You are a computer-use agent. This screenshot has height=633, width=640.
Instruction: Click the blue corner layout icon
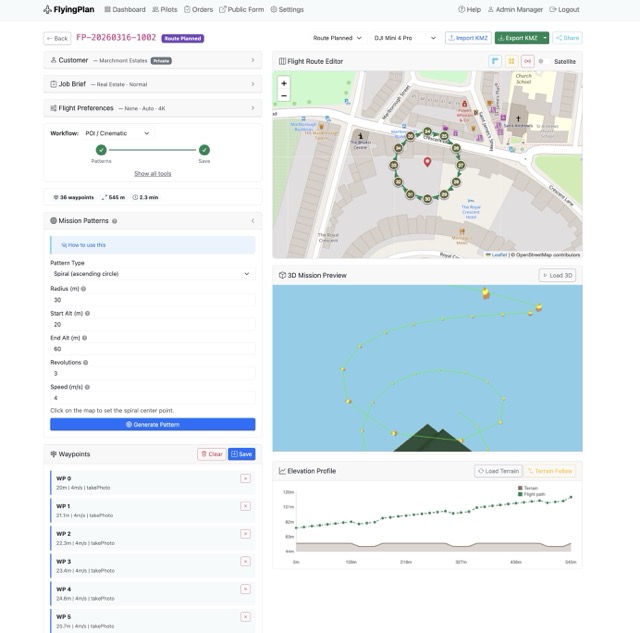pos(495,61)
